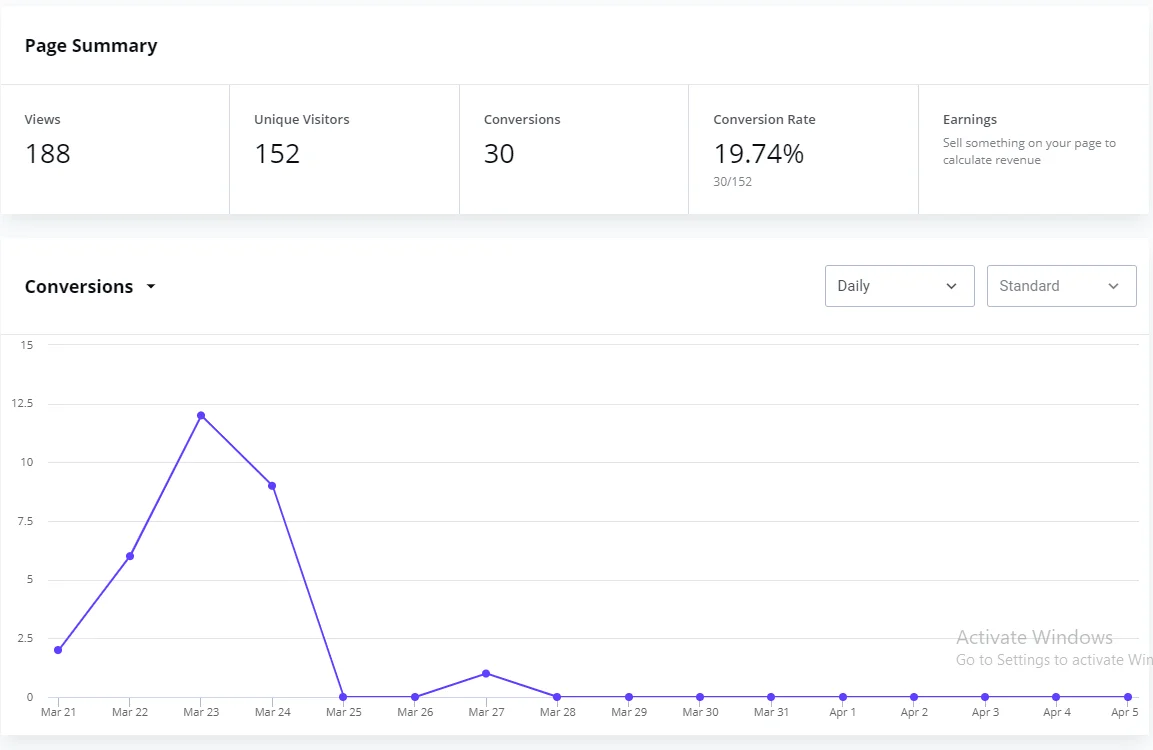Click the Mar 25 zero-value data point
Viewport: 1153px width, 750px height.
(x=343, y=697)
